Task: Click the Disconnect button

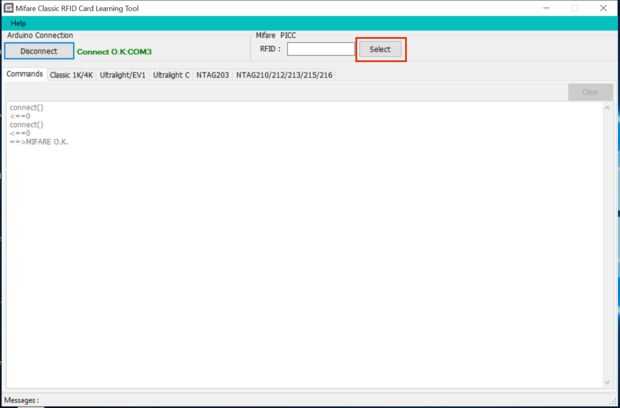Action: point(39,51)
